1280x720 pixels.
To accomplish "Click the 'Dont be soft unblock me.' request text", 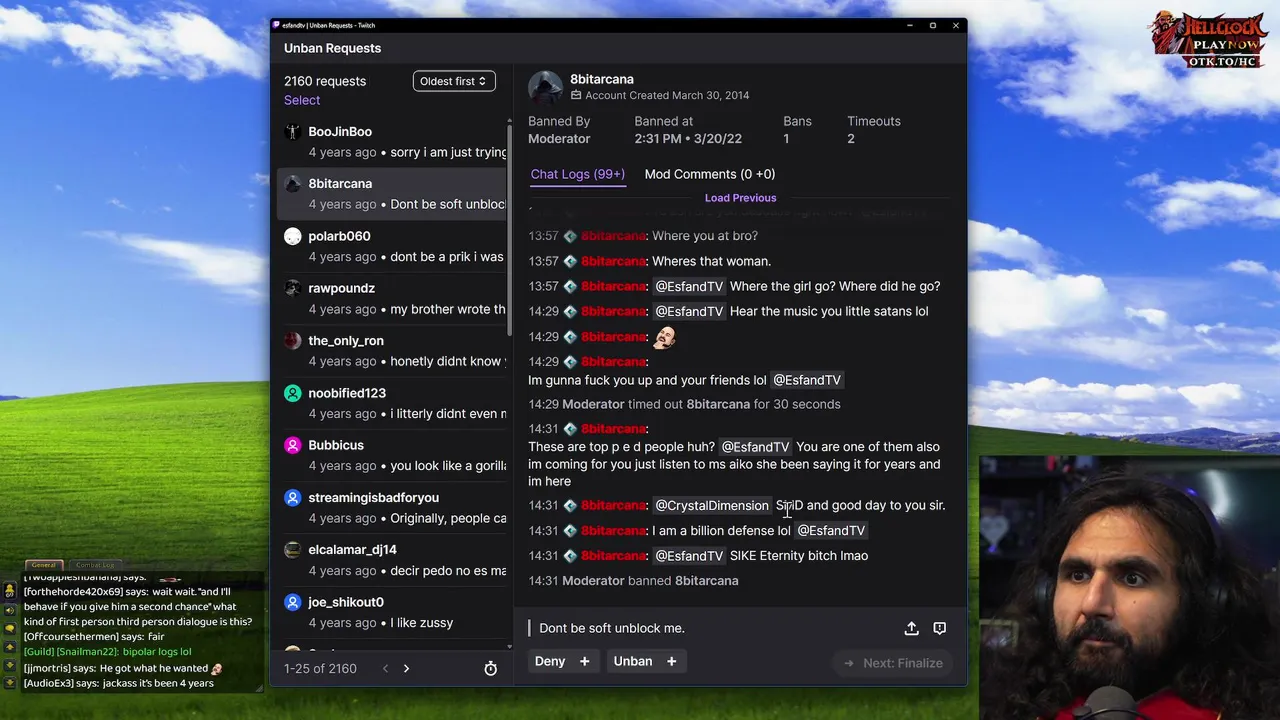I will point(612,628).
